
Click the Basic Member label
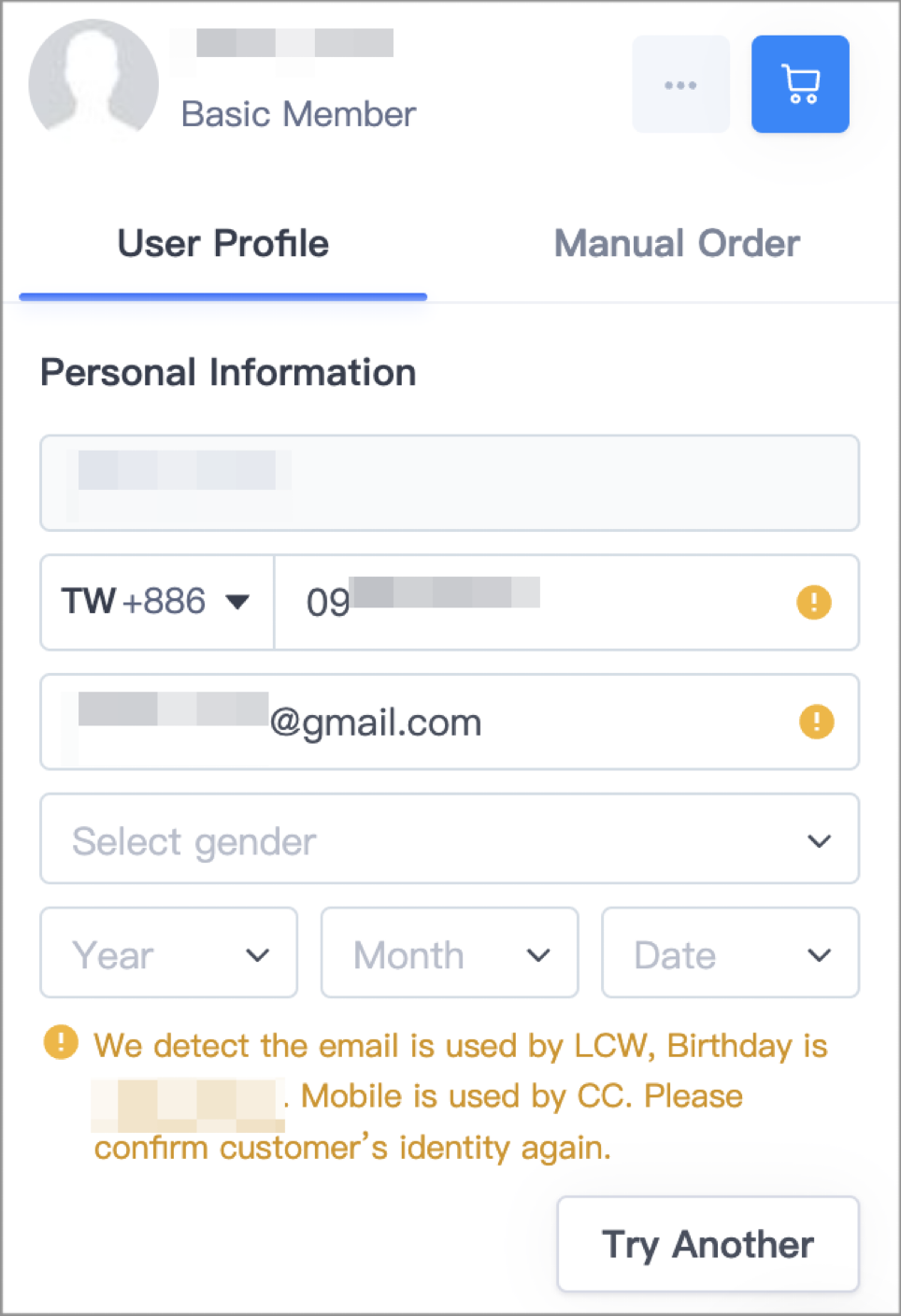click(x=298, y=114)
